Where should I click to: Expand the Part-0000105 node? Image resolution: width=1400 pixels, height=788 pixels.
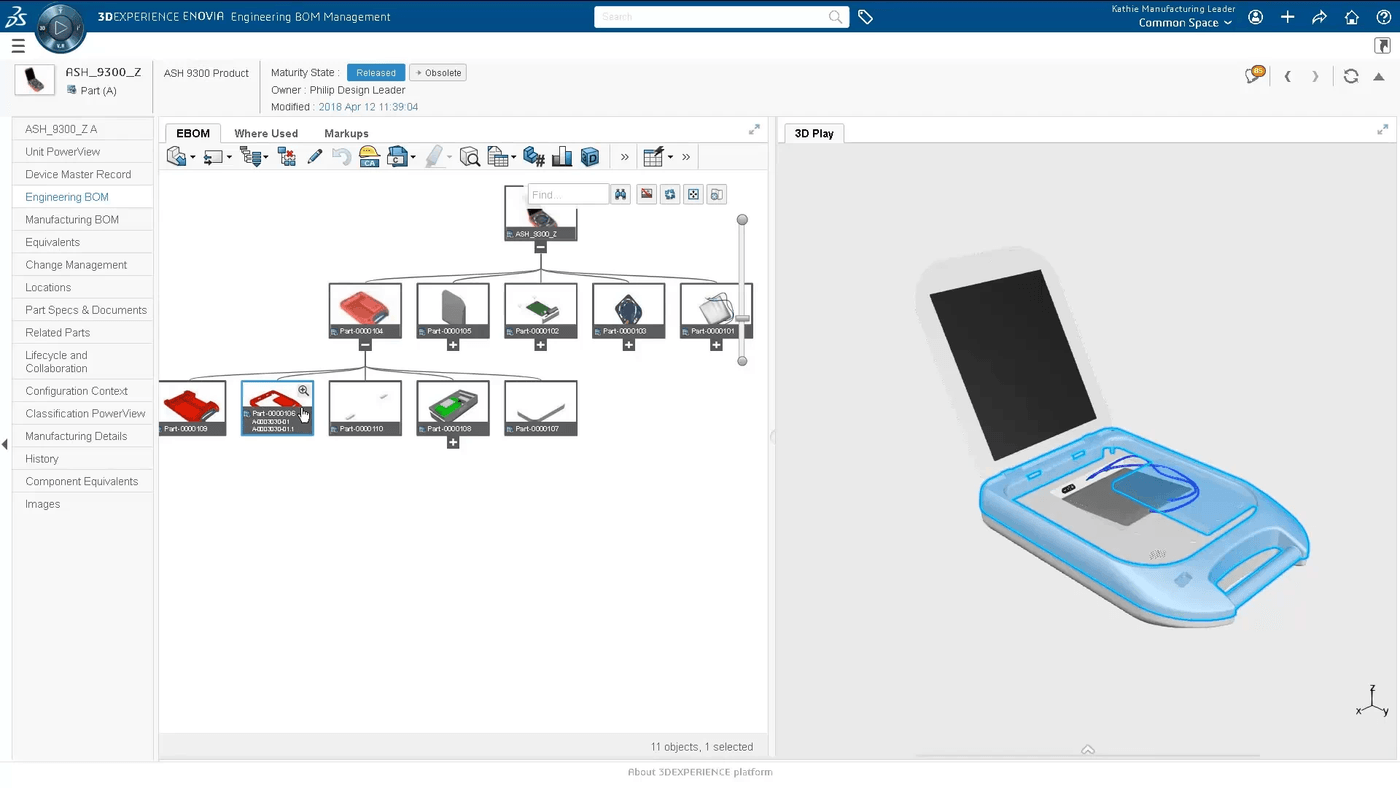coord(452,344)
